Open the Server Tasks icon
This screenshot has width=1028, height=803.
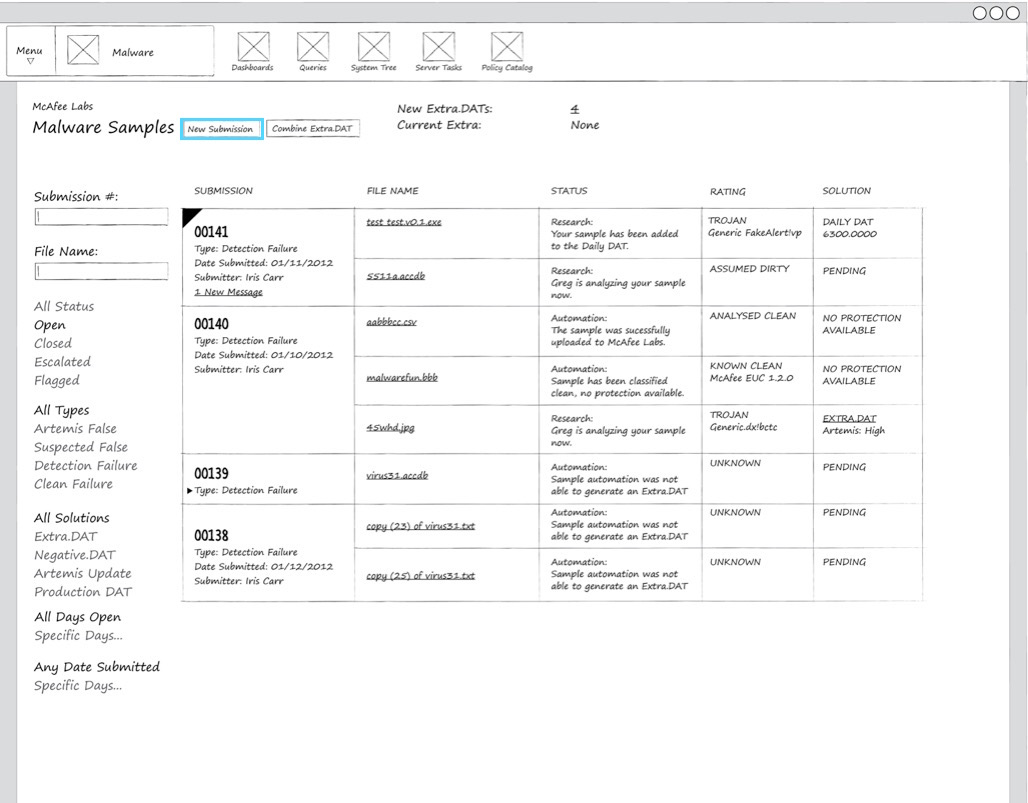[x=439, y=47]
